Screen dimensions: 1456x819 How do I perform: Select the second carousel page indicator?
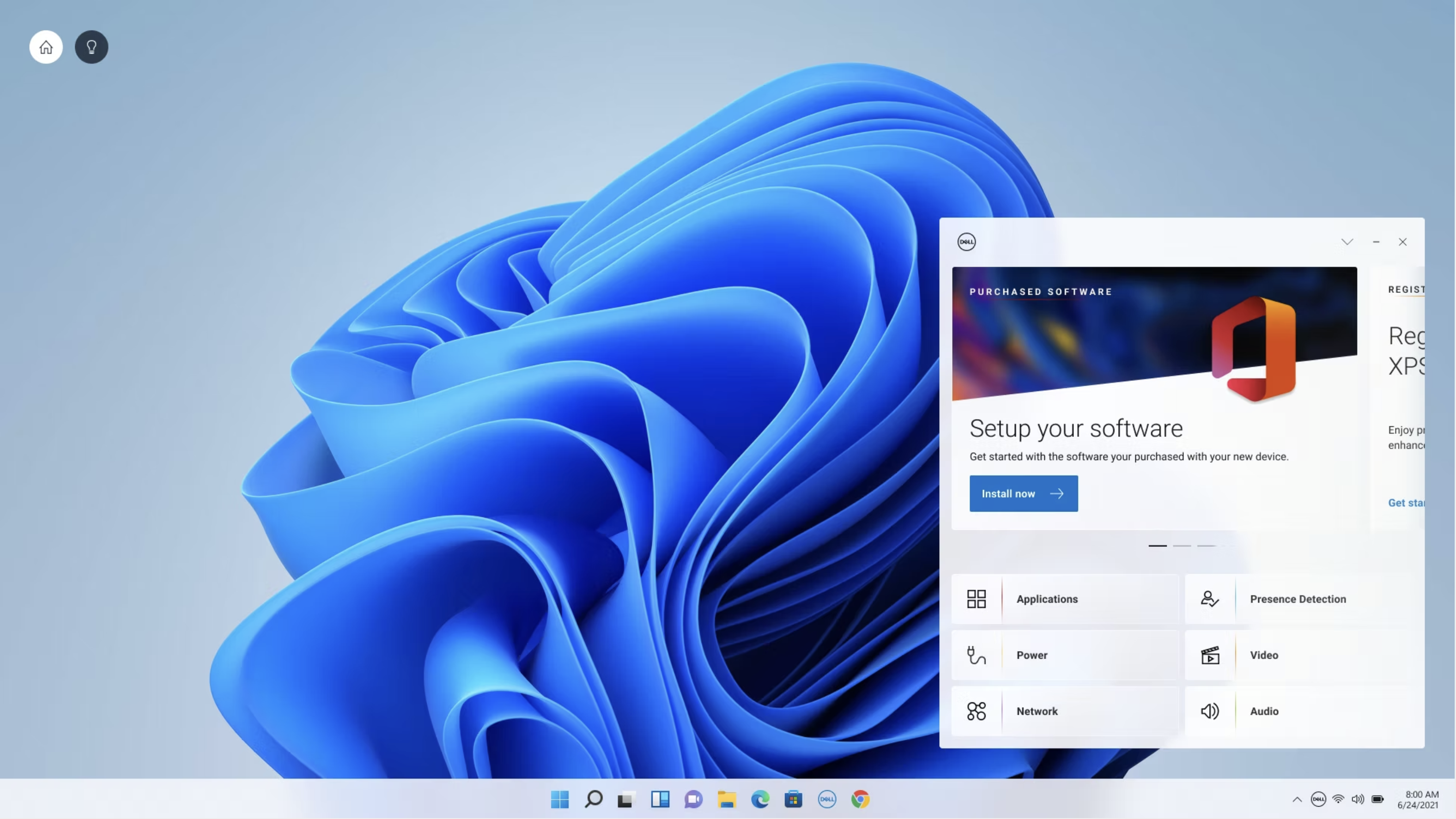pos(1182,546)
